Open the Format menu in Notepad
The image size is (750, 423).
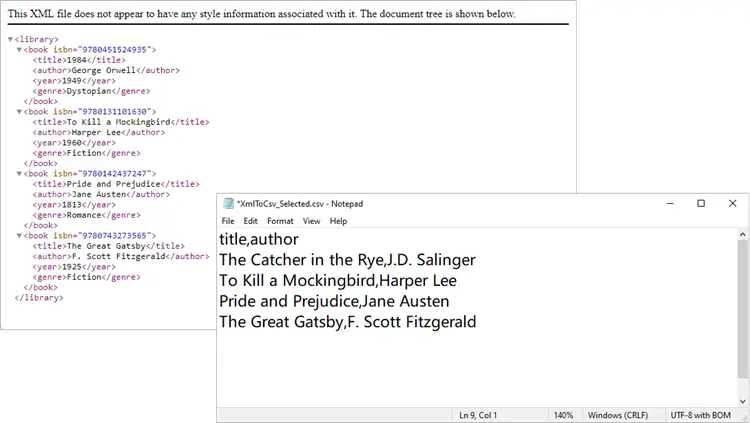coord(280,221)
